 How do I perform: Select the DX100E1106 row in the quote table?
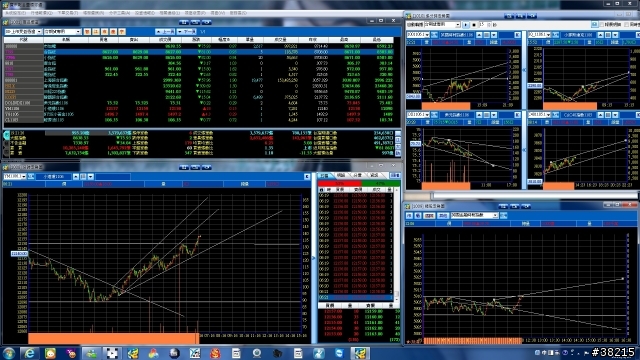tap(198, 103)
